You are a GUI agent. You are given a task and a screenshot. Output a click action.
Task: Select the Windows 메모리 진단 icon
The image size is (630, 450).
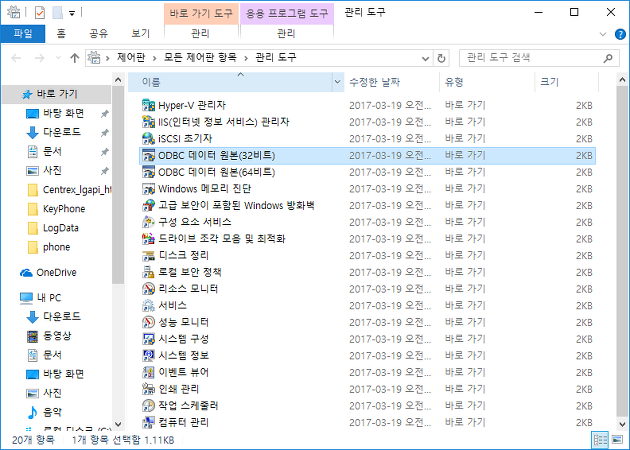tap(148, 189)
